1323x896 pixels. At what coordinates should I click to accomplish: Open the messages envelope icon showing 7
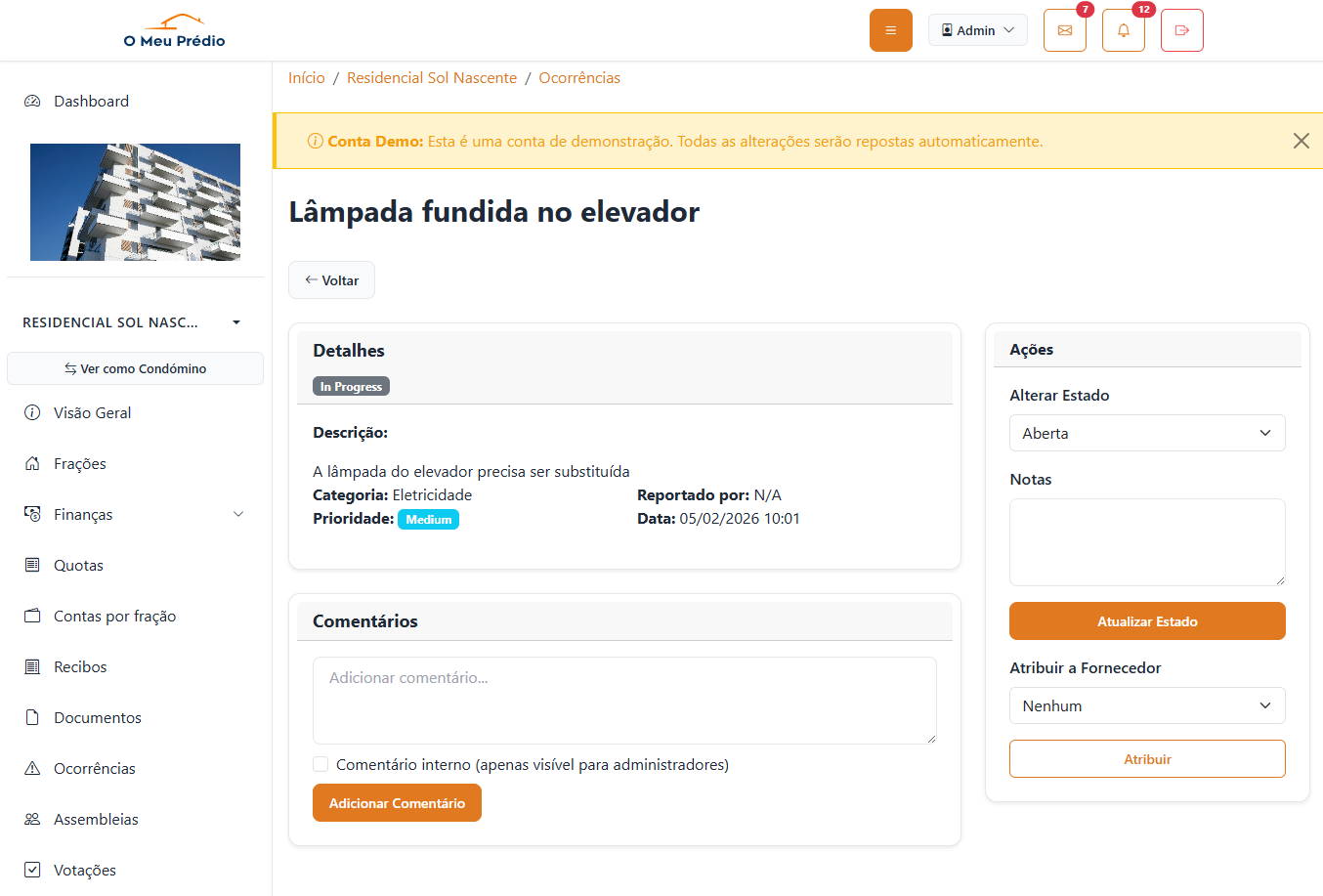1064,30
